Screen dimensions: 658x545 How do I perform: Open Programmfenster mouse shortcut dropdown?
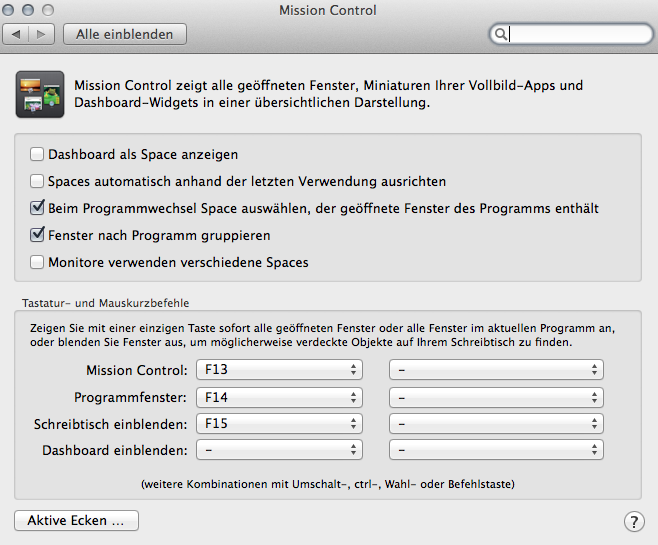[496, 397]
